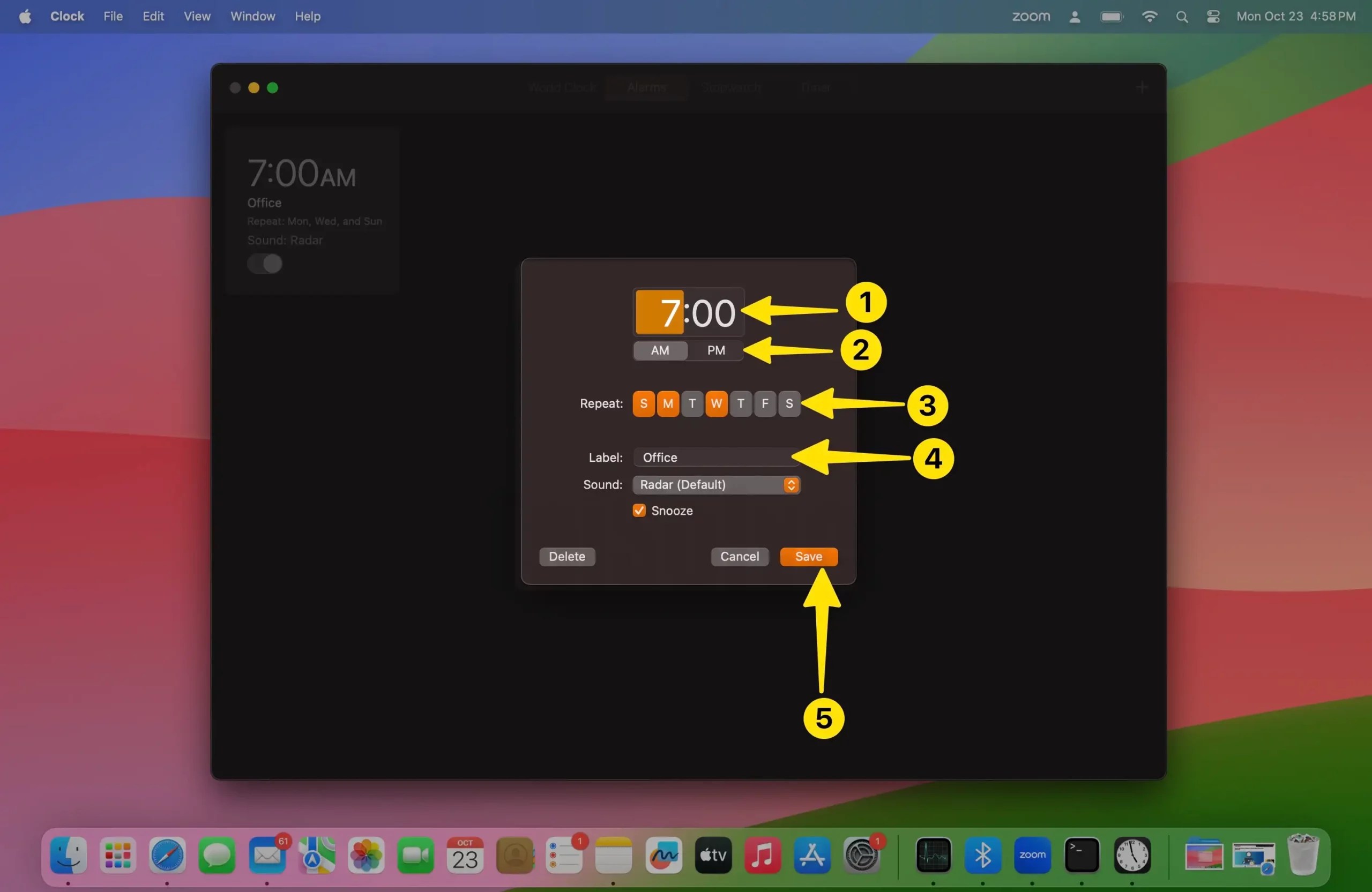Image resolution: width=1372 pixels, height=892 pixels.
Task: Click the Wi-Fi status icon
Action: pos(1149,16)
